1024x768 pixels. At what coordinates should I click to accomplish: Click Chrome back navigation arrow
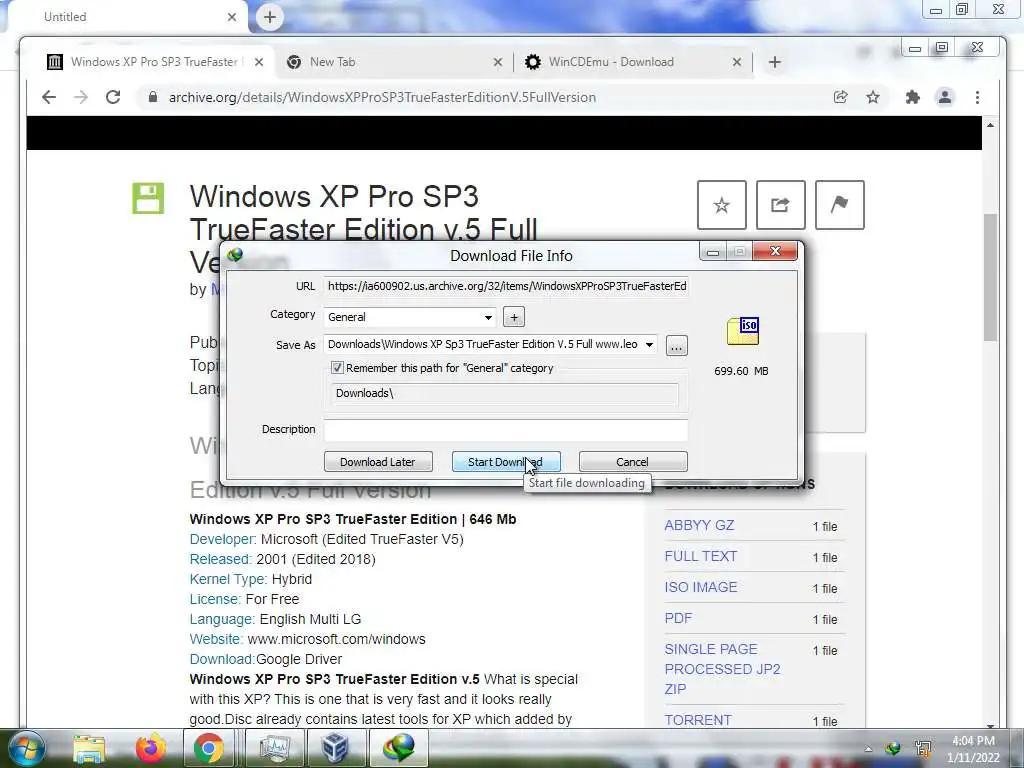click(x=49, y=97)
